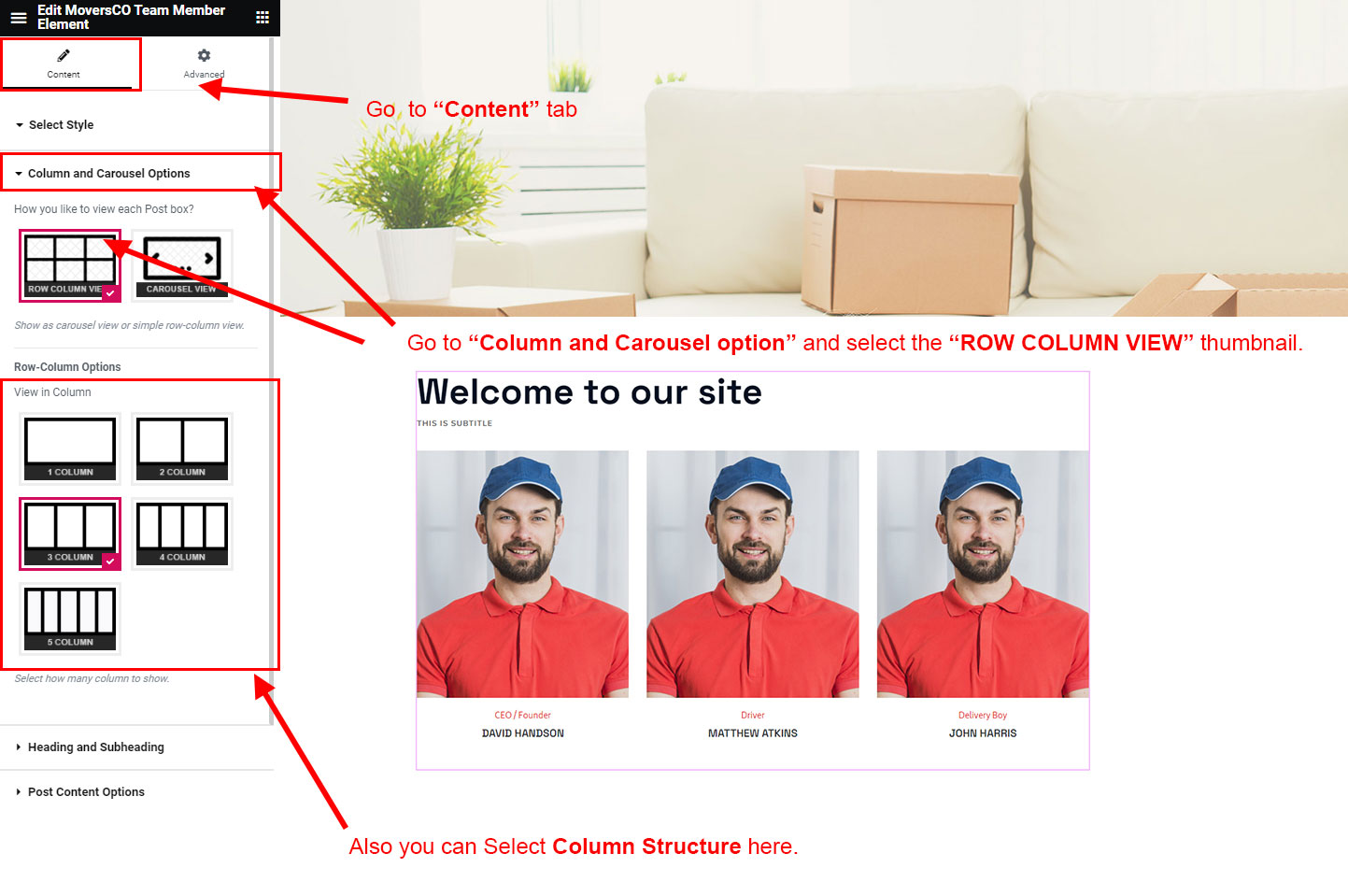Switch to the Content tab
Screen dimensions: 1348x896
[x=64, y=64]
